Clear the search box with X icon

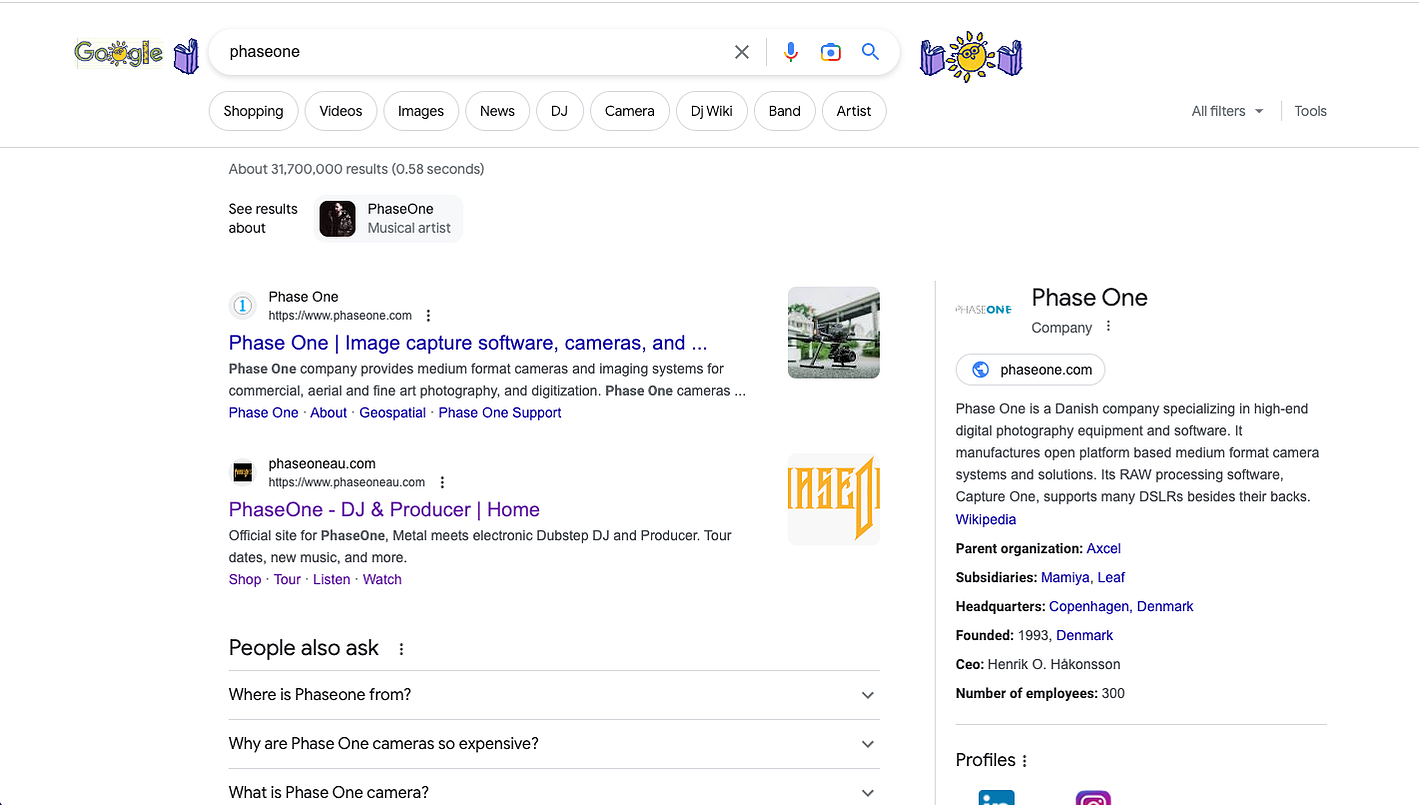[742, 52]
